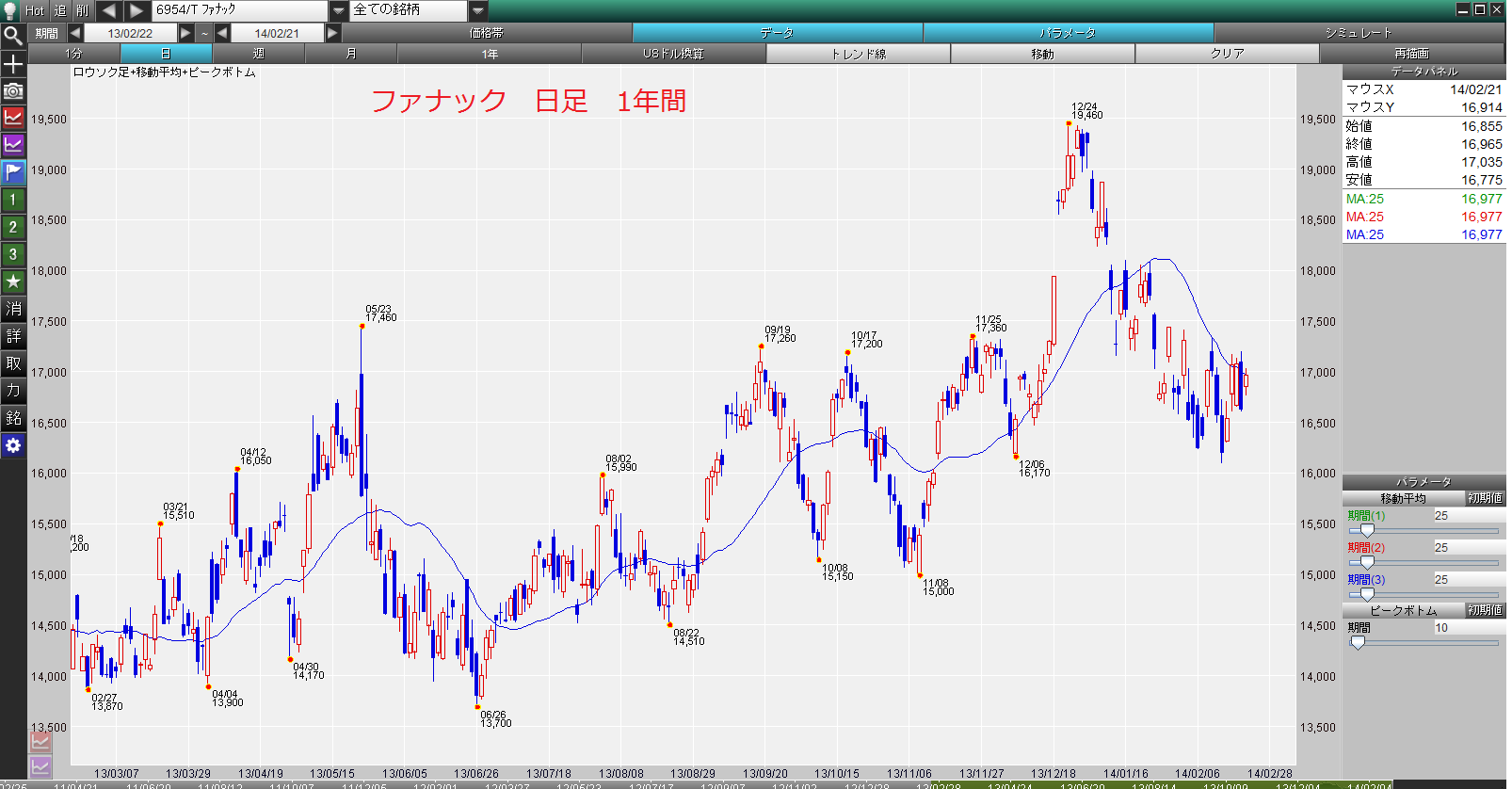
Task: Click the plus crosshair icon in sidebar
Action: coord(13,64)
